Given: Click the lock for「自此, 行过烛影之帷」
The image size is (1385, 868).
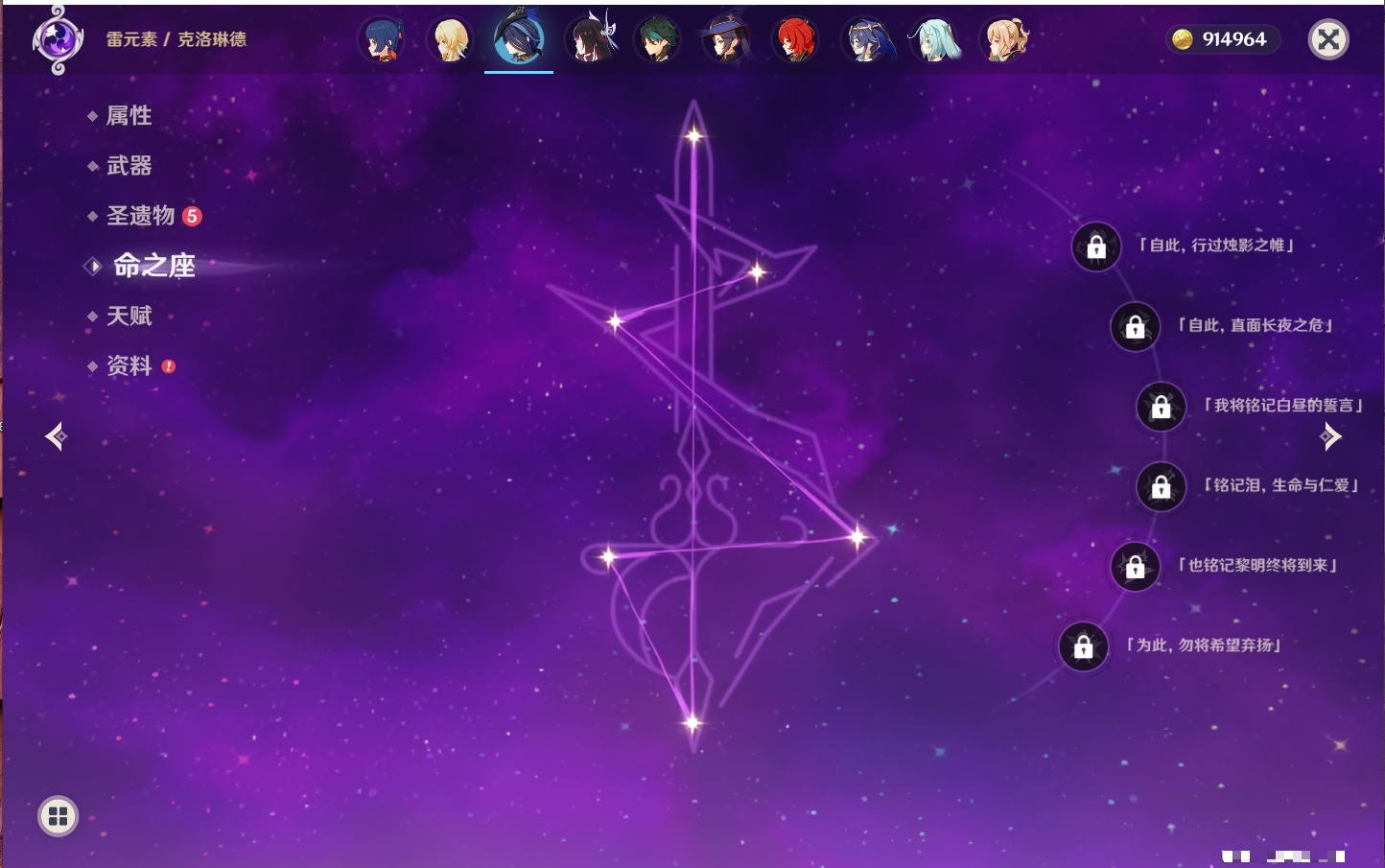Looking at the screenshot, I should [x=1096, y=247].
